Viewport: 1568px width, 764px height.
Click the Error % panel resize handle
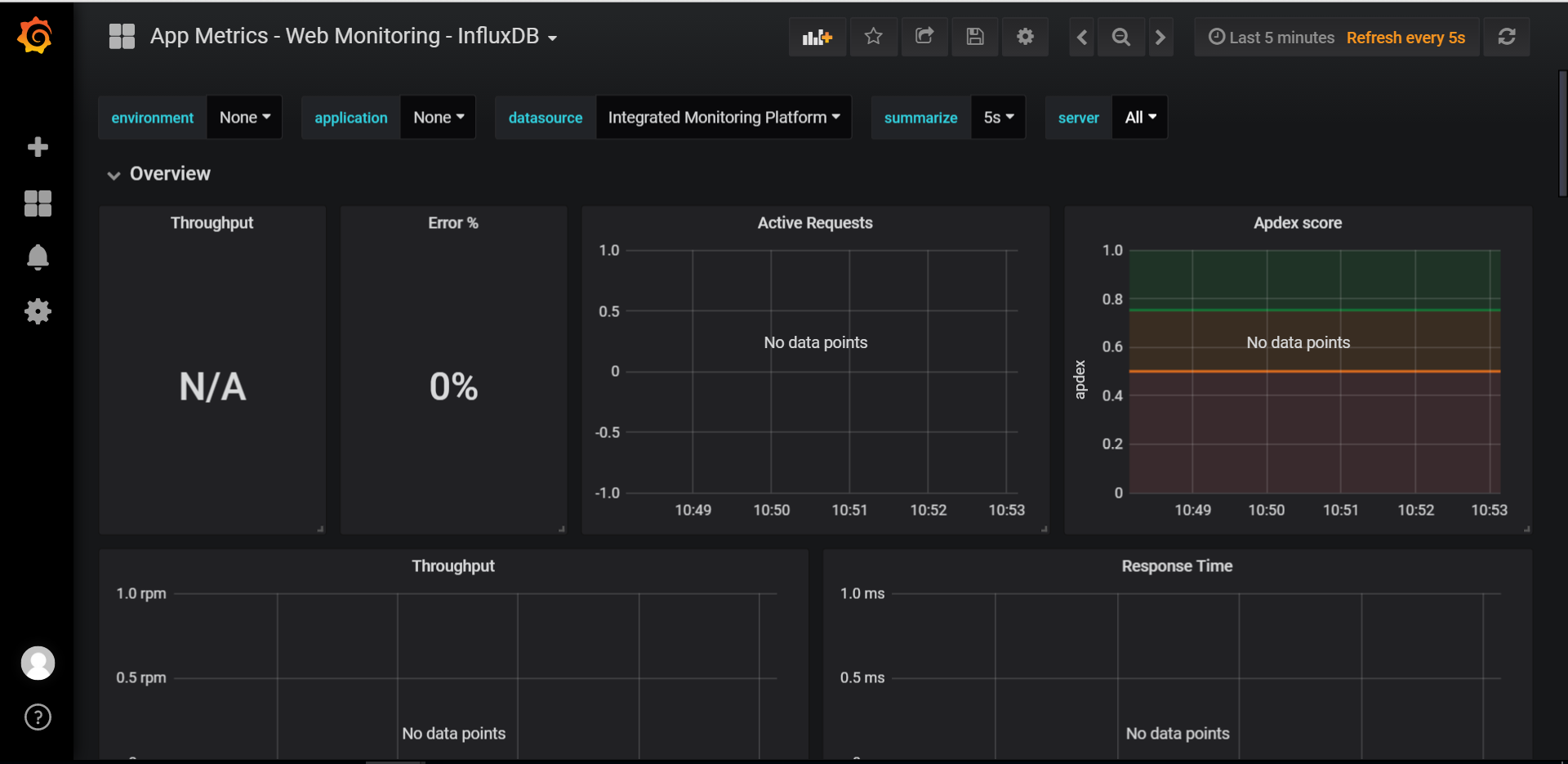tap(562, 529)
